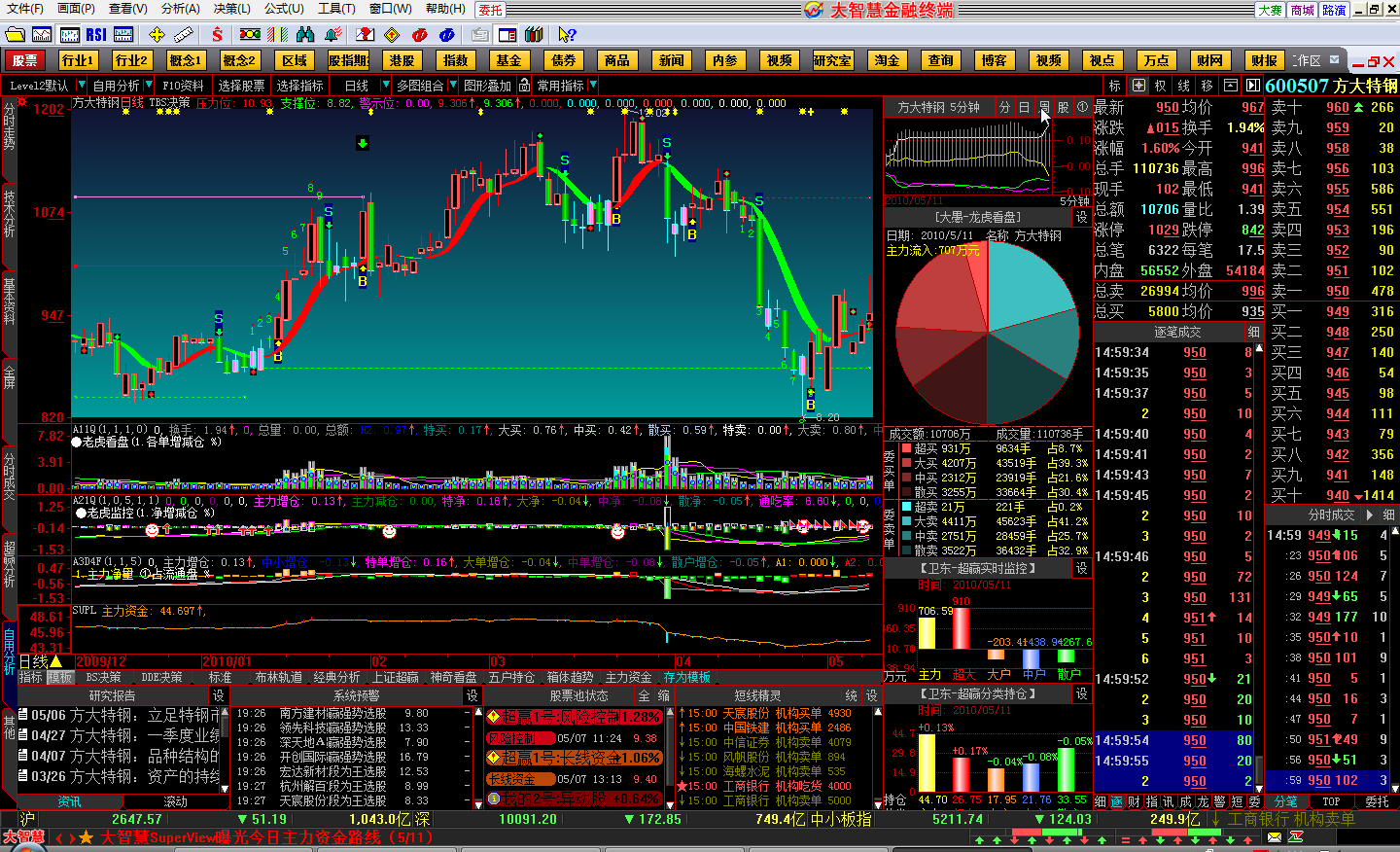1400x852 pixels.
Task: Open search with the binoculars icon
Action: click(305, 34)
